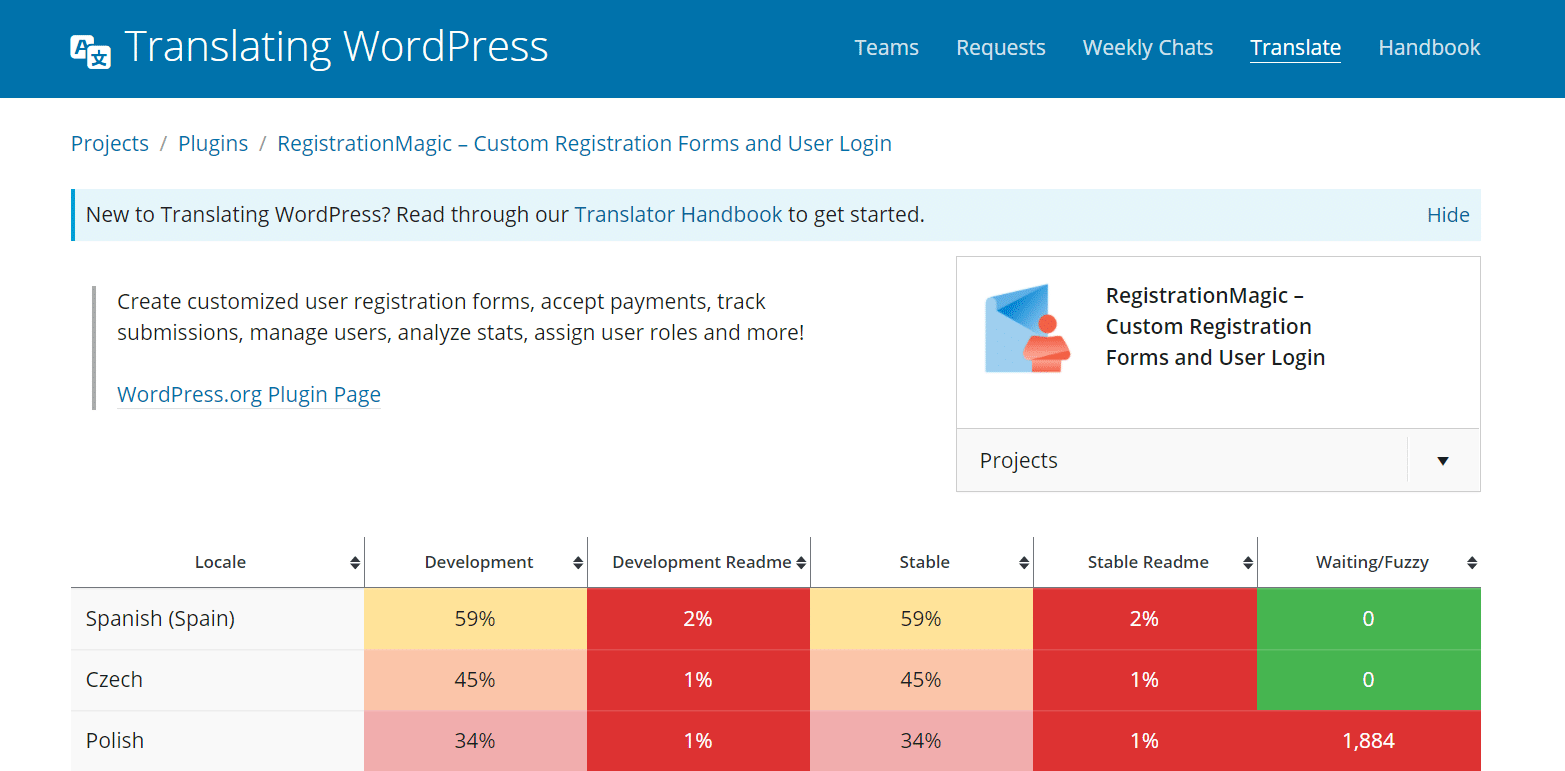1565x771 pixels.
Task: Click Spanish Waiting/Fuzzy 0 cell
Action: [1368, 619]
